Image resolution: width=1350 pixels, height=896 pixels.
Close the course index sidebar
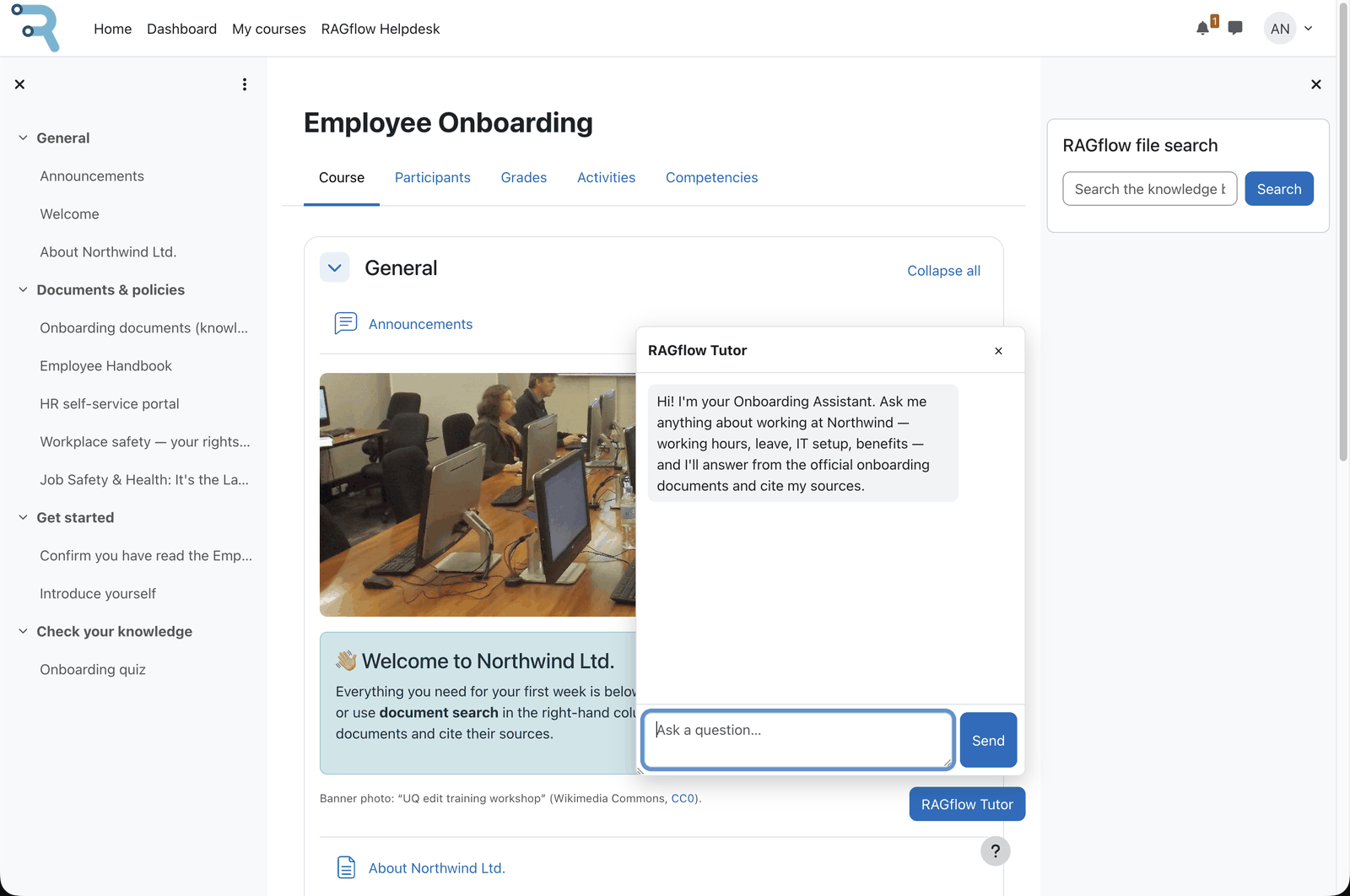point(19,84)
